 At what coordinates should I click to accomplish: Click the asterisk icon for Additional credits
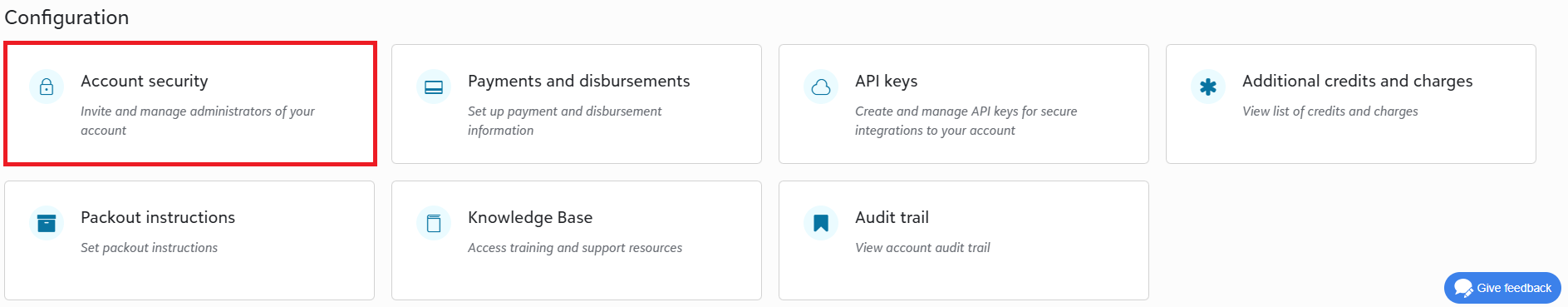click(x=1208, y=87)
